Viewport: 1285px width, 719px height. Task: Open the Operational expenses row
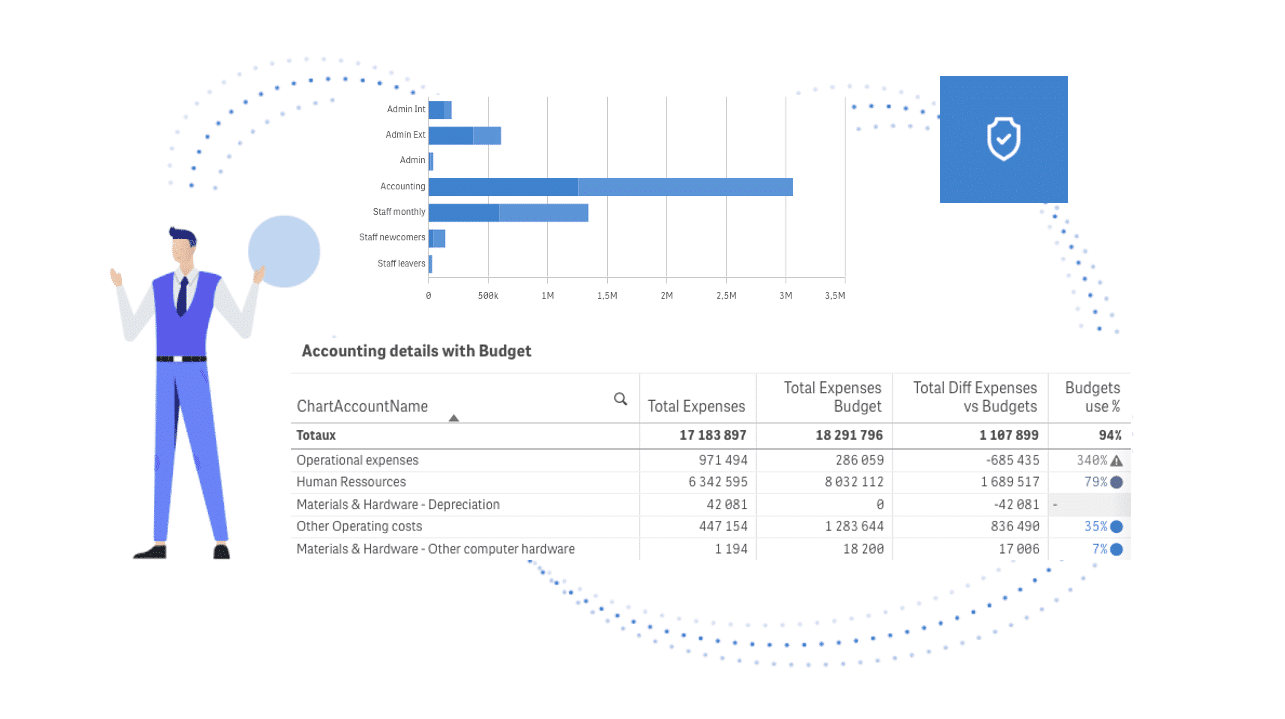click(358, 461)
